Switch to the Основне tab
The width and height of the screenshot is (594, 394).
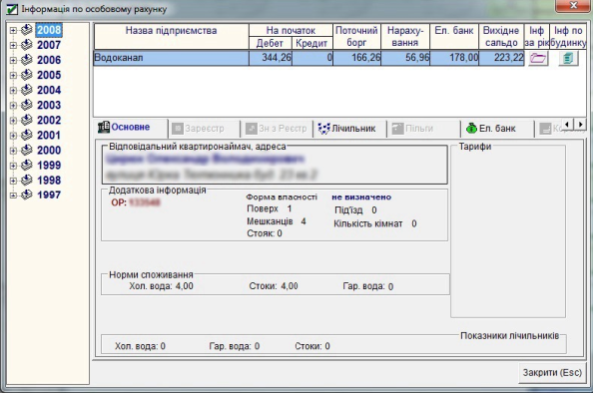(130, 128)
